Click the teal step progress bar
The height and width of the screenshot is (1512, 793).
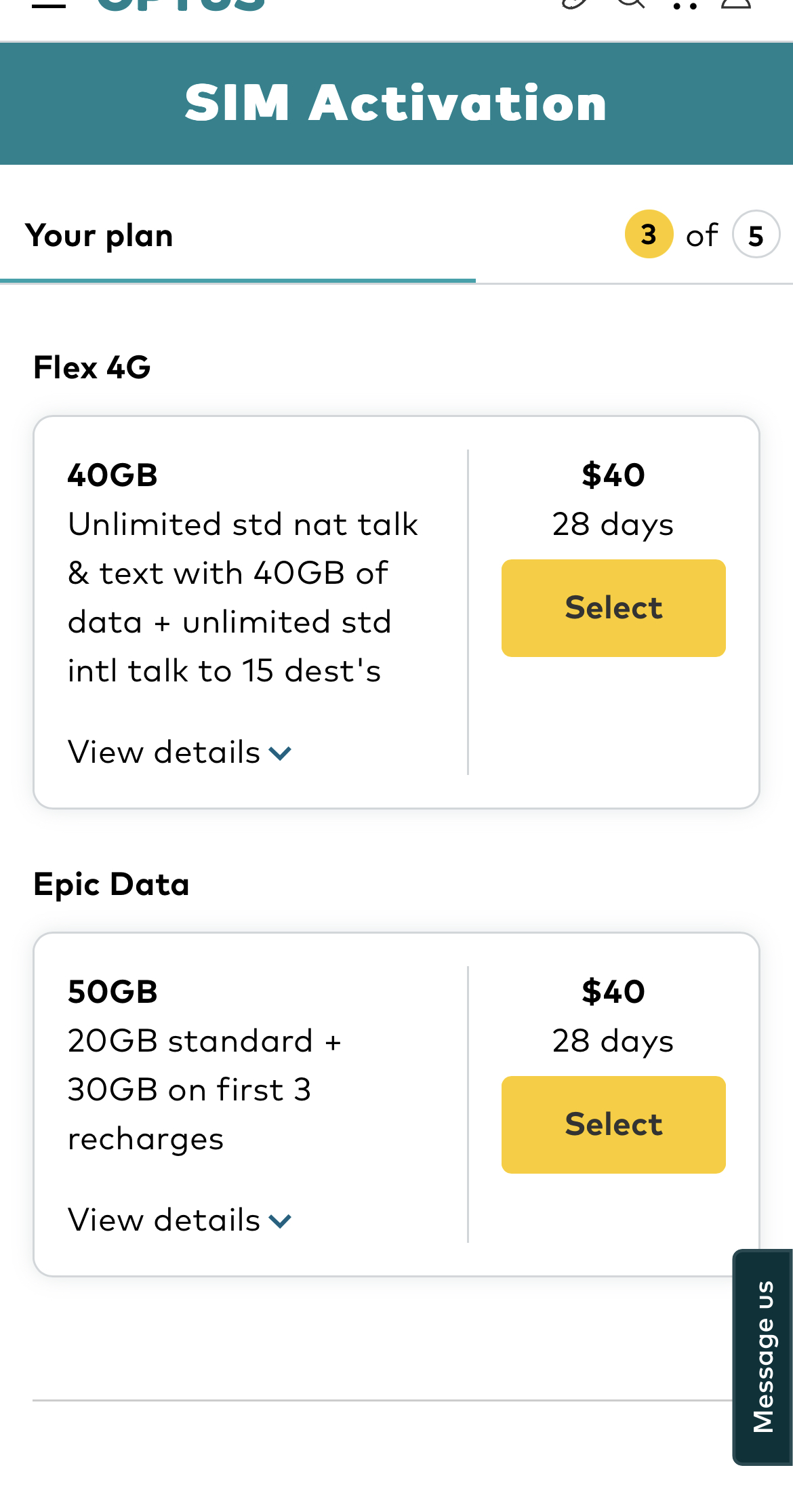point(237,280)
